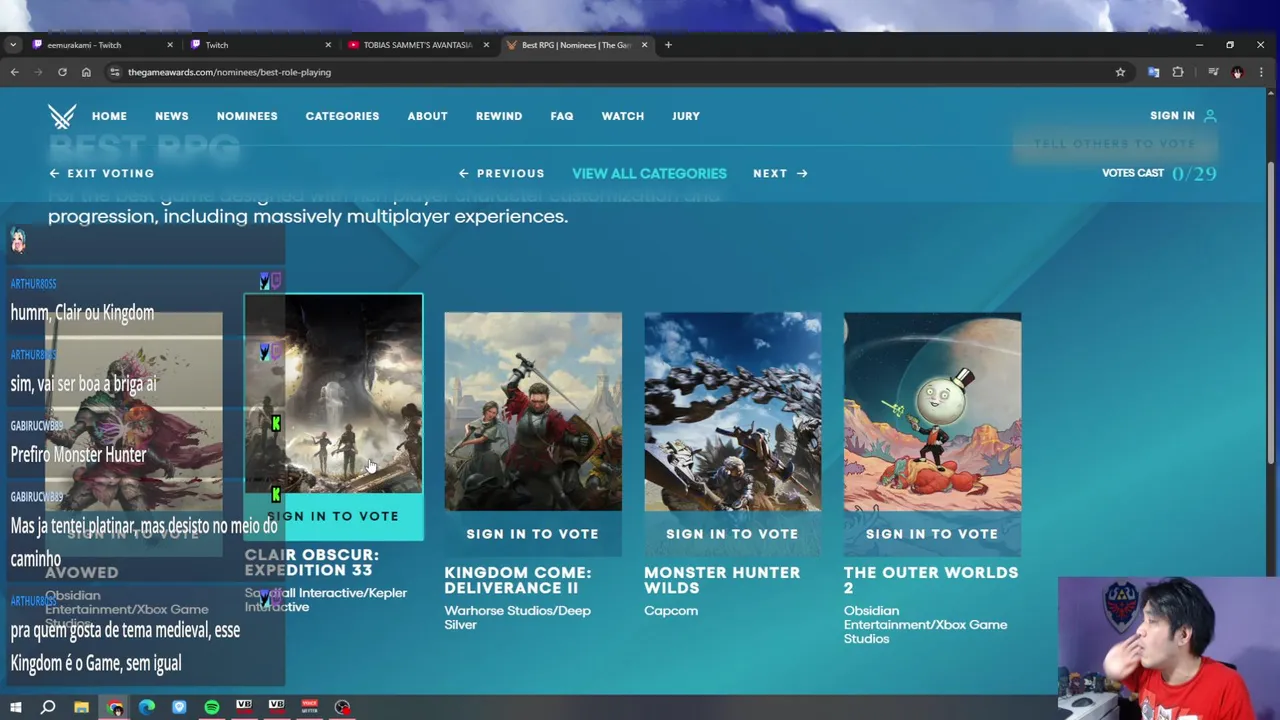Open FAQ in site navigation
Image resolution: width=1280 pixels, height=720 pixels.
pos(561,116)
